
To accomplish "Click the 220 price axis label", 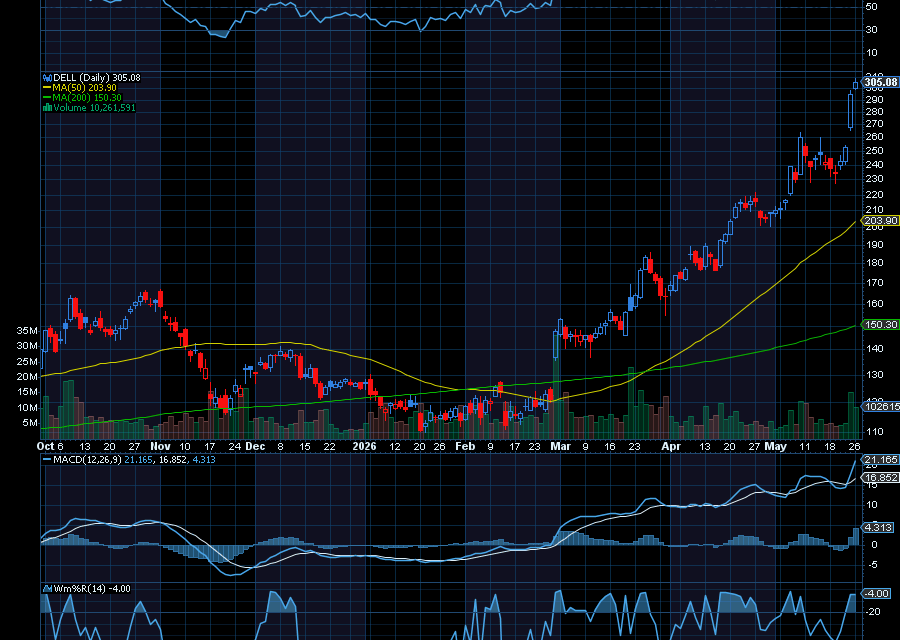I will click(875, 195).
